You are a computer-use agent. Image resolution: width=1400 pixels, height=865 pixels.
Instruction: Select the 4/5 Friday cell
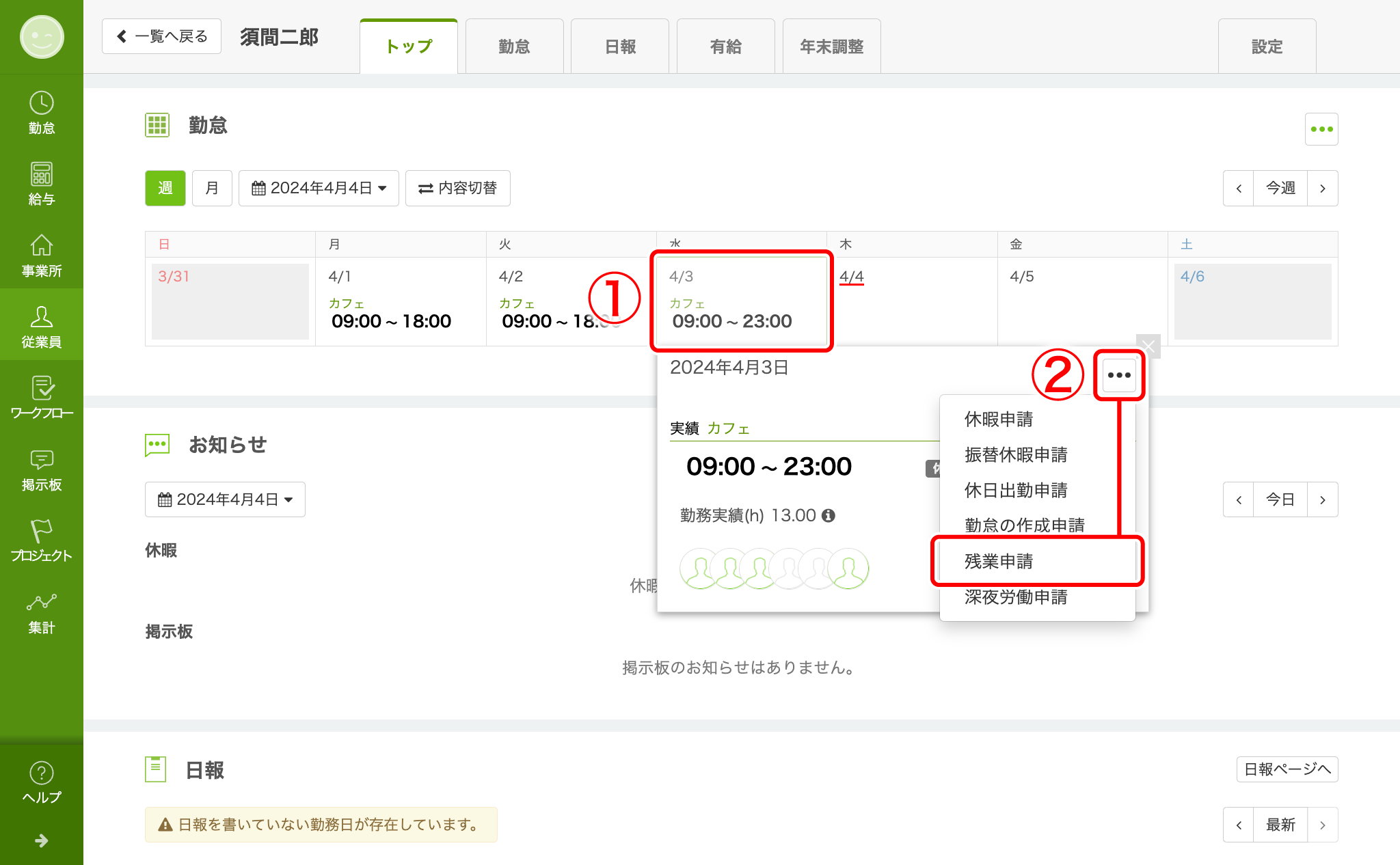tap(1083, 301)
